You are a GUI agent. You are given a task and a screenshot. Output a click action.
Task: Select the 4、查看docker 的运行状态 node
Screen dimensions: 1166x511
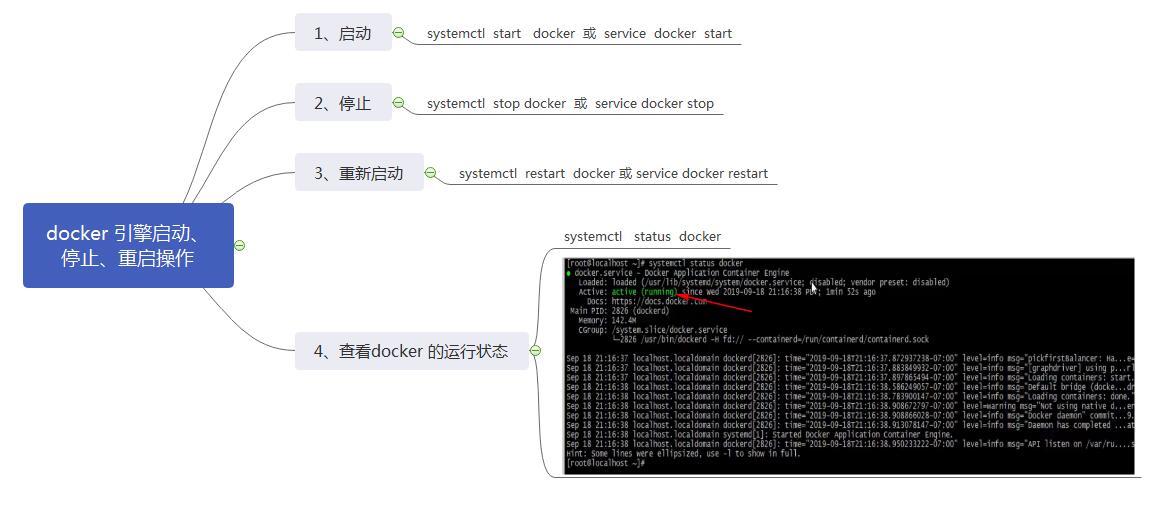coord(411,351)
